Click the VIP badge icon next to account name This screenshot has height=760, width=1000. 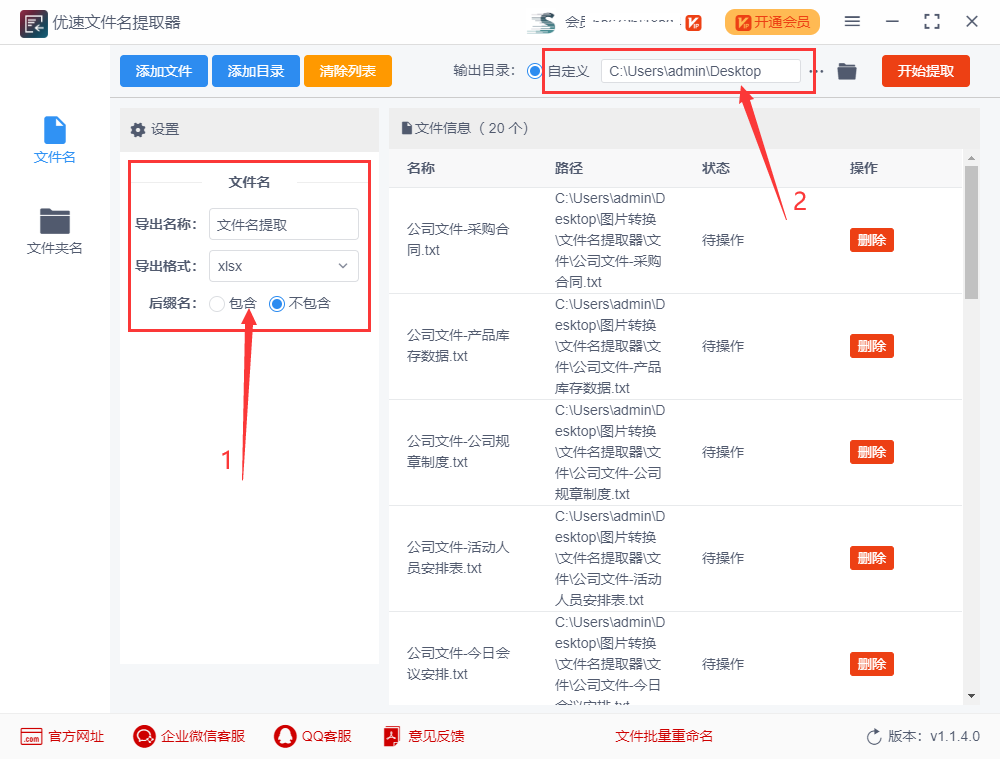tap(693, 21)
